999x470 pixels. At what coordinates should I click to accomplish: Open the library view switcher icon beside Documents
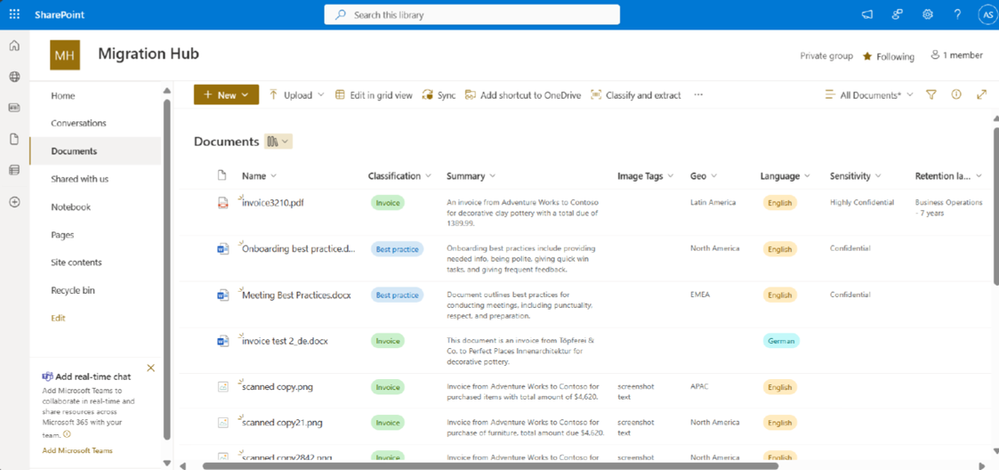[278, 142]
